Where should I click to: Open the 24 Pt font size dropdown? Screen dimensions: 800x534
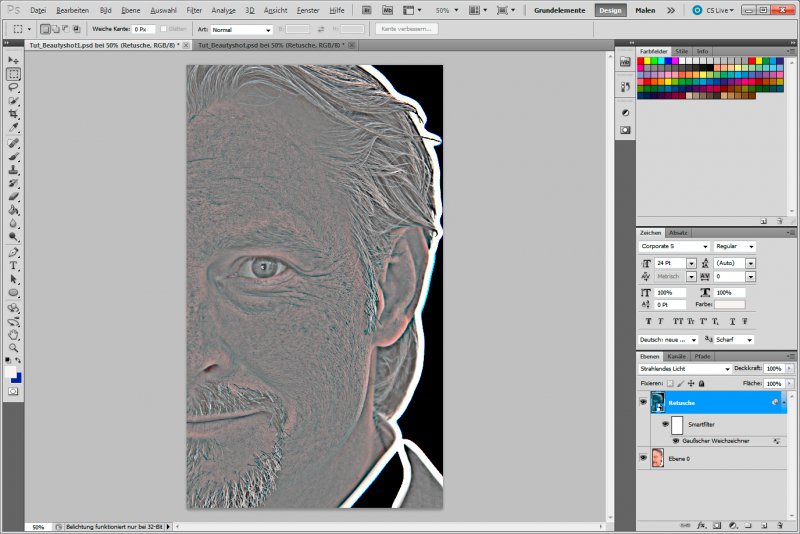coord(691,263)
